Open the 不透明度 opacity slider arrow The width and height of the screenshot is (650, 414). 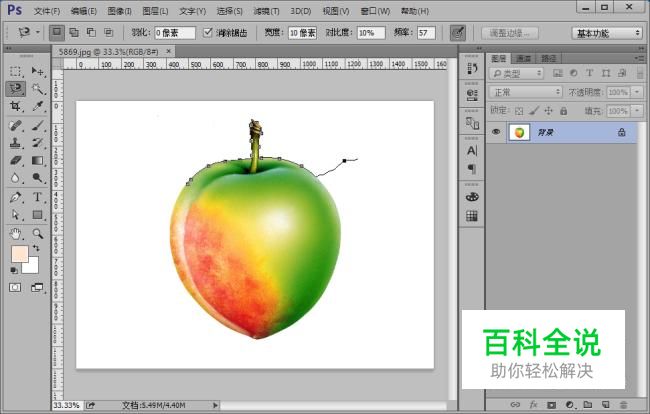637,92
